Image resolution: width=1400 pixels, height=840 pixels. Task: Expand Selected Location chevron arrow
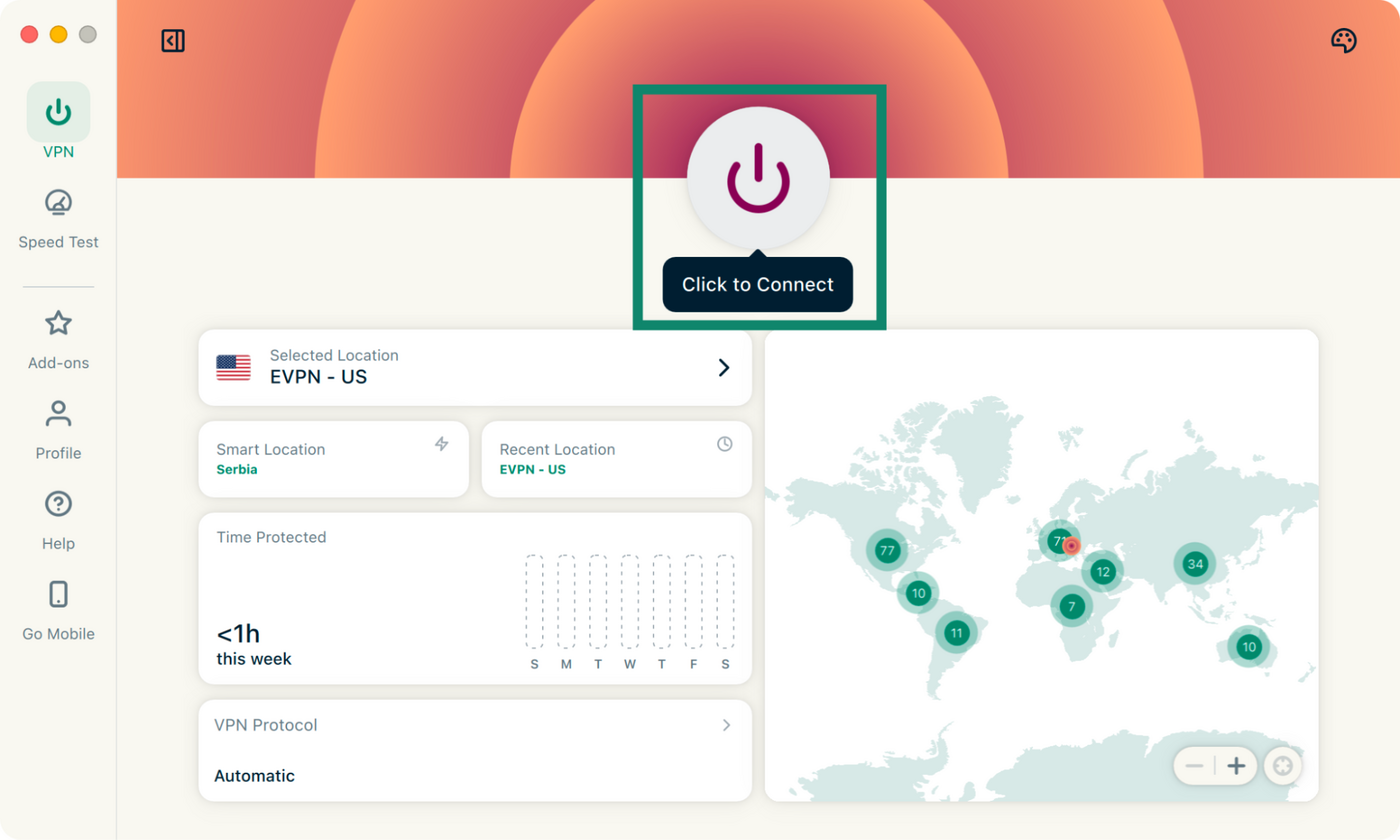point(724,368)
